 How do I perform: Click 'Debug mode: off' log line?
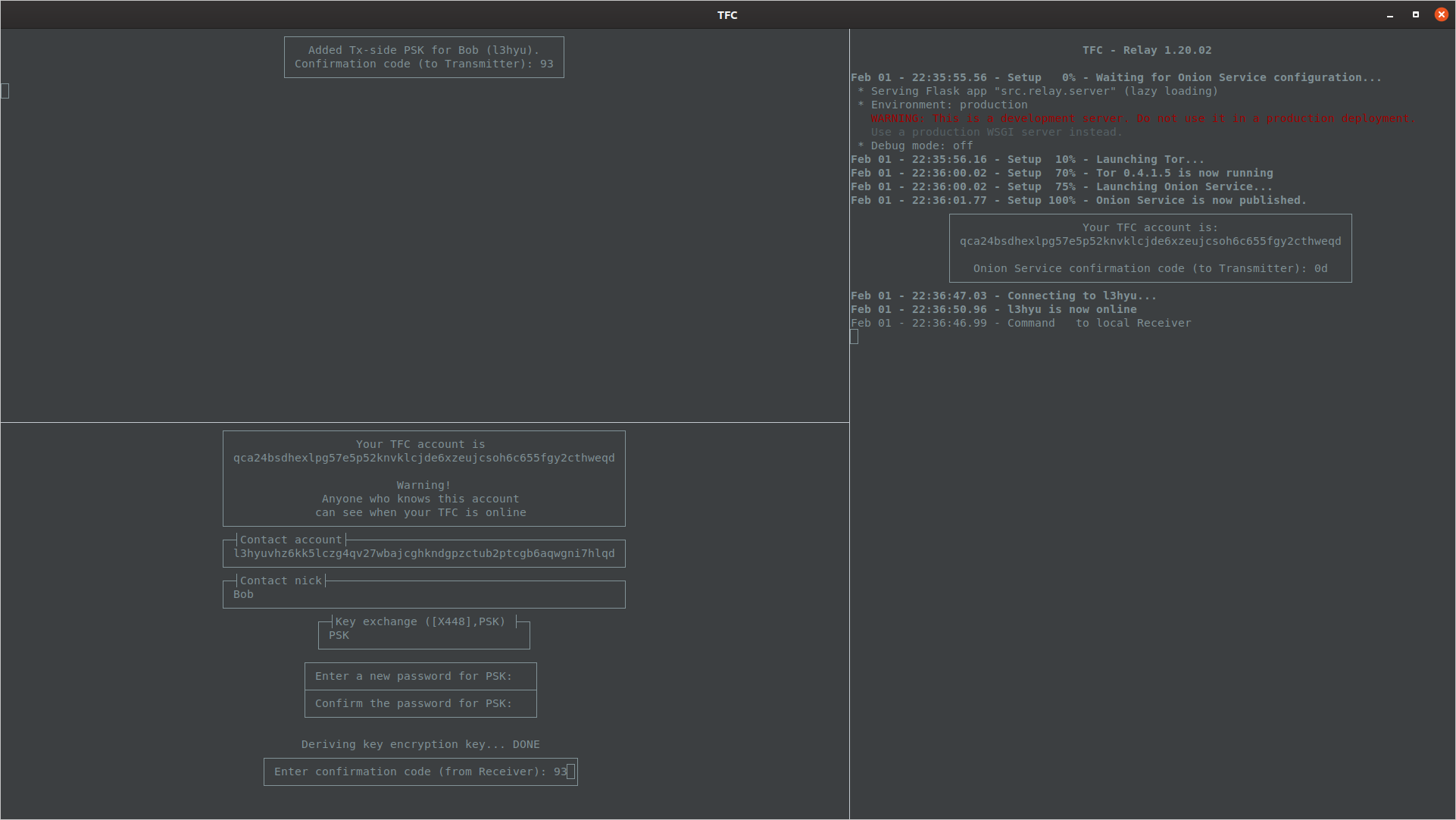click(915, 146)
